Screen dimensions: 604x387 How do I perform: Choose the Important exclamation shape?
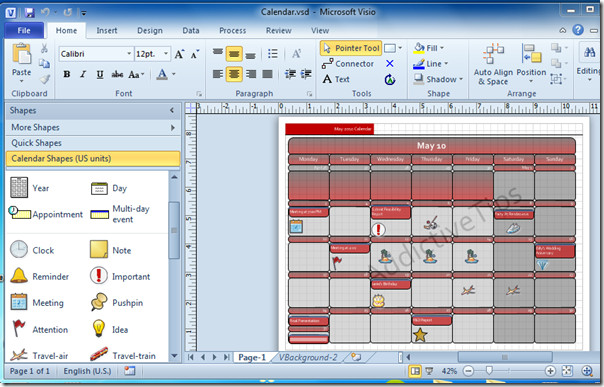(120, 276)
